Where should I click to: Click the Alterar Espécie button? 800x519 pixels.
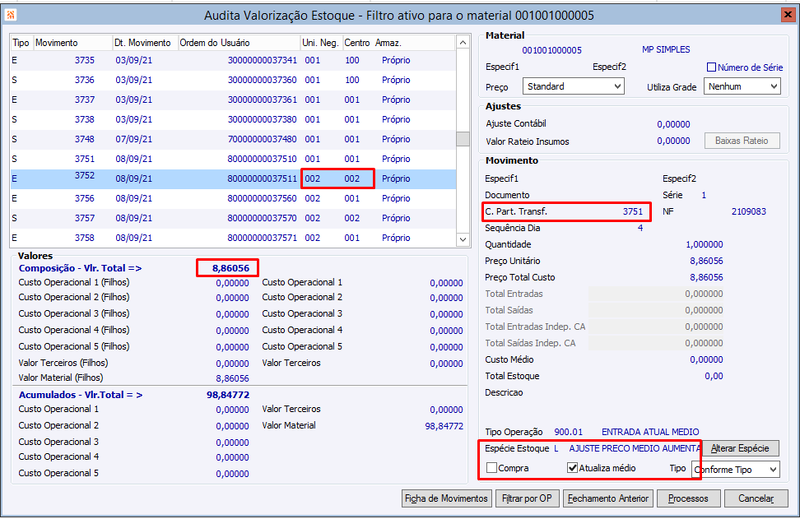(x=740, y=448)
